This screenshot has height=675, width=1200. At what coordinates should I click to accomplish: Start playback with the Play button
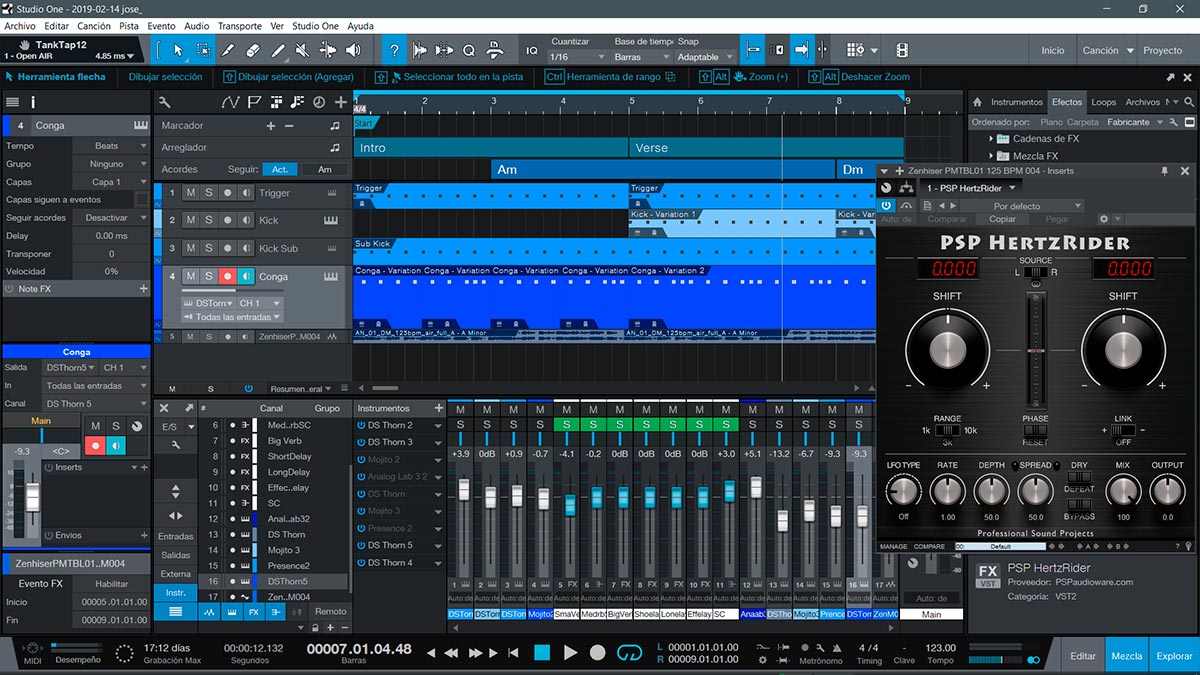point(570,653)
